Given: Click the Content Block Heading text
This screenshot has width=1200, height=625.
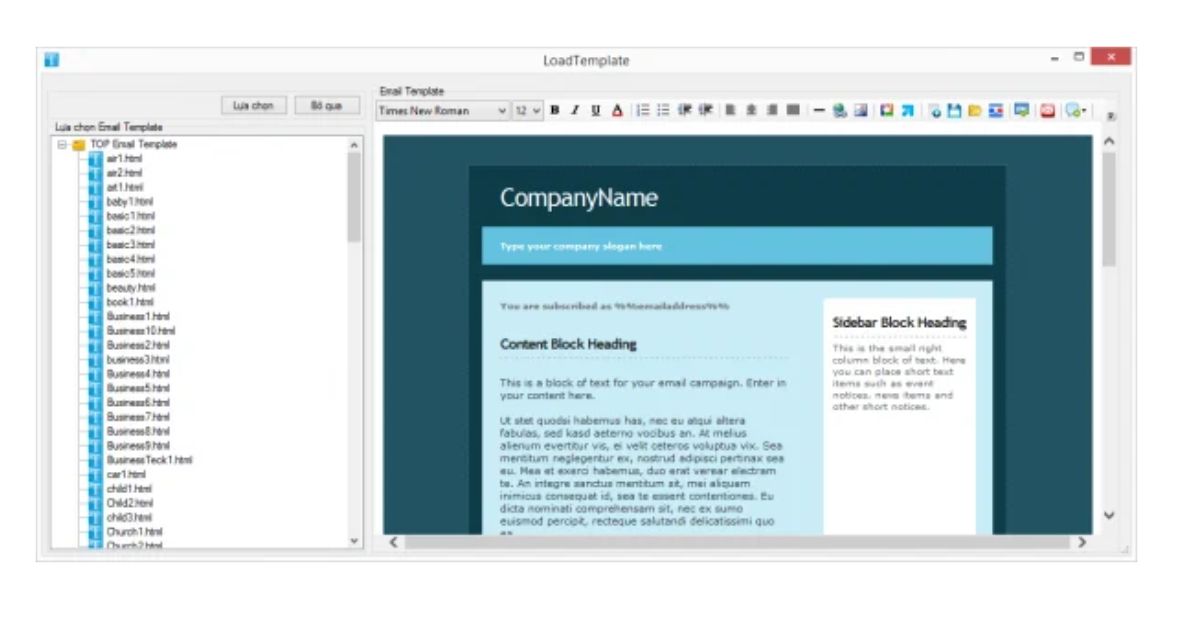Looking at the screenshot, I should (568, 344).
